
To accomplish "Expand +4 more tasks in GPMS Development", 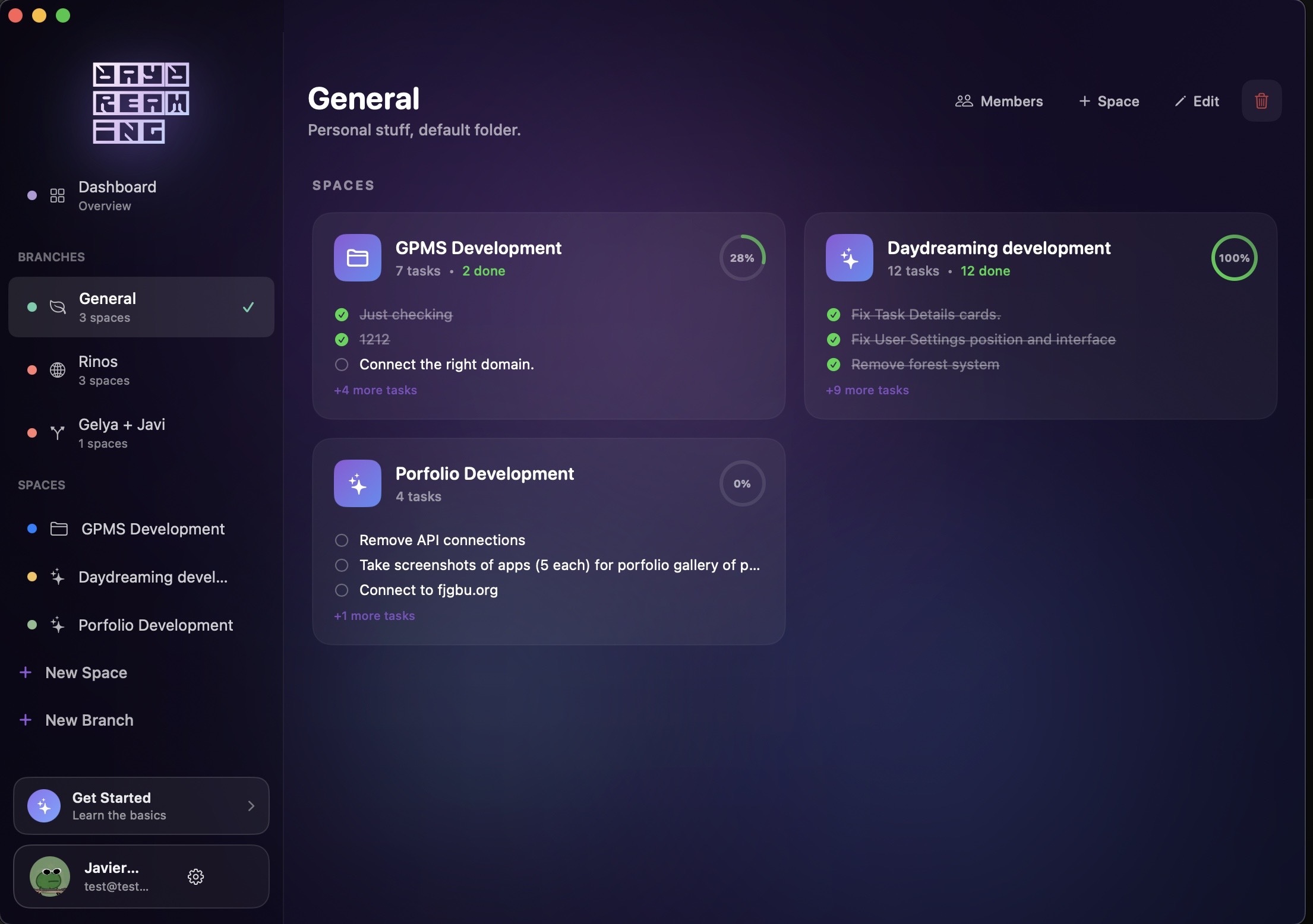I will point(375,390).
